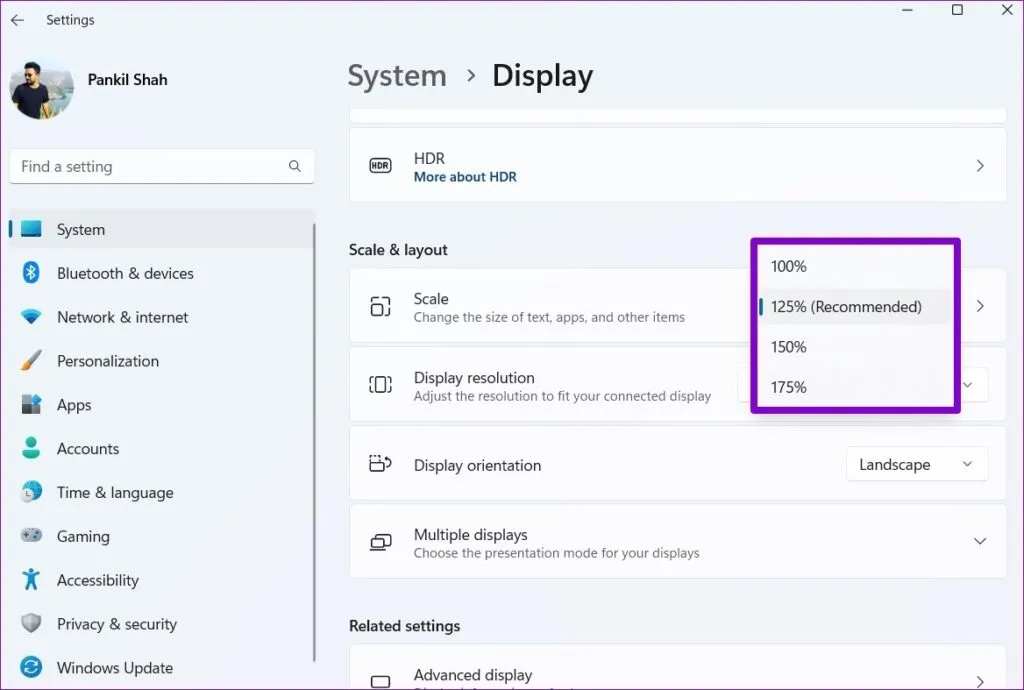Open Accounts via its person icon

point(31,449)
